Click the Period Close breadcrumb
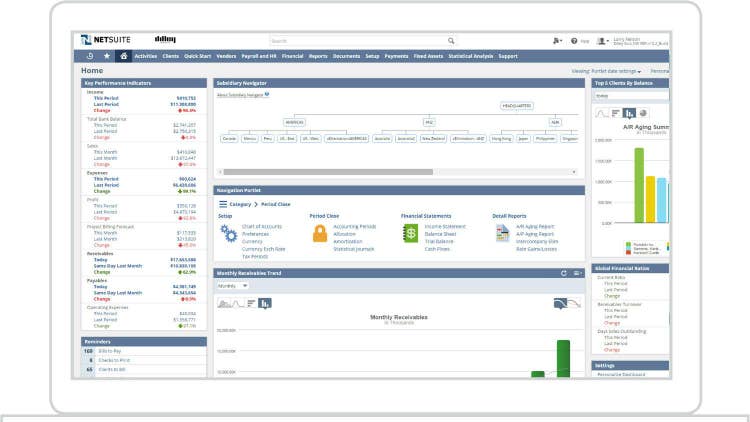The image size is (750, 422). (276, 204)
